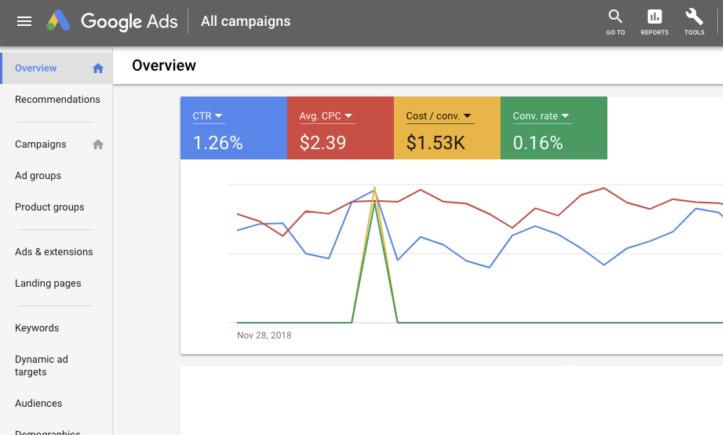Image resolution: width=723 pixels, height=435 pixels.
Task: Click home icon beside Overview
Action: click(x=98, y=69)
